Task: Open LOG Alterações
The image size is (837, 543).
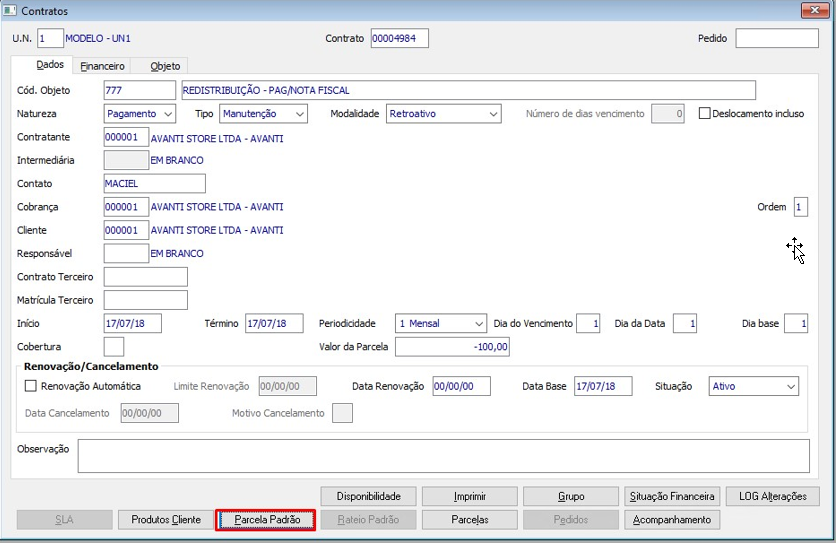Action: click(773, 496)
